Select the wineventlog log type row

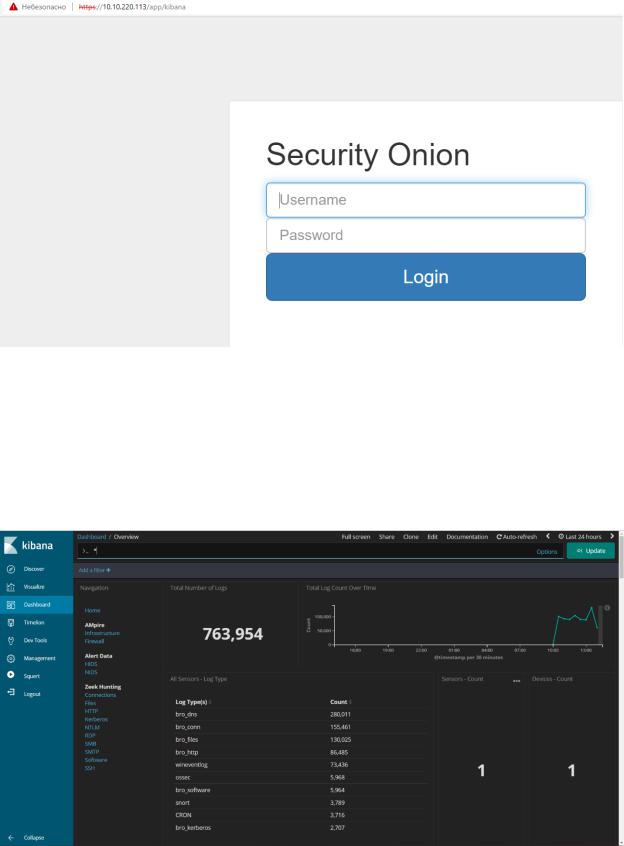pos(300,765)
